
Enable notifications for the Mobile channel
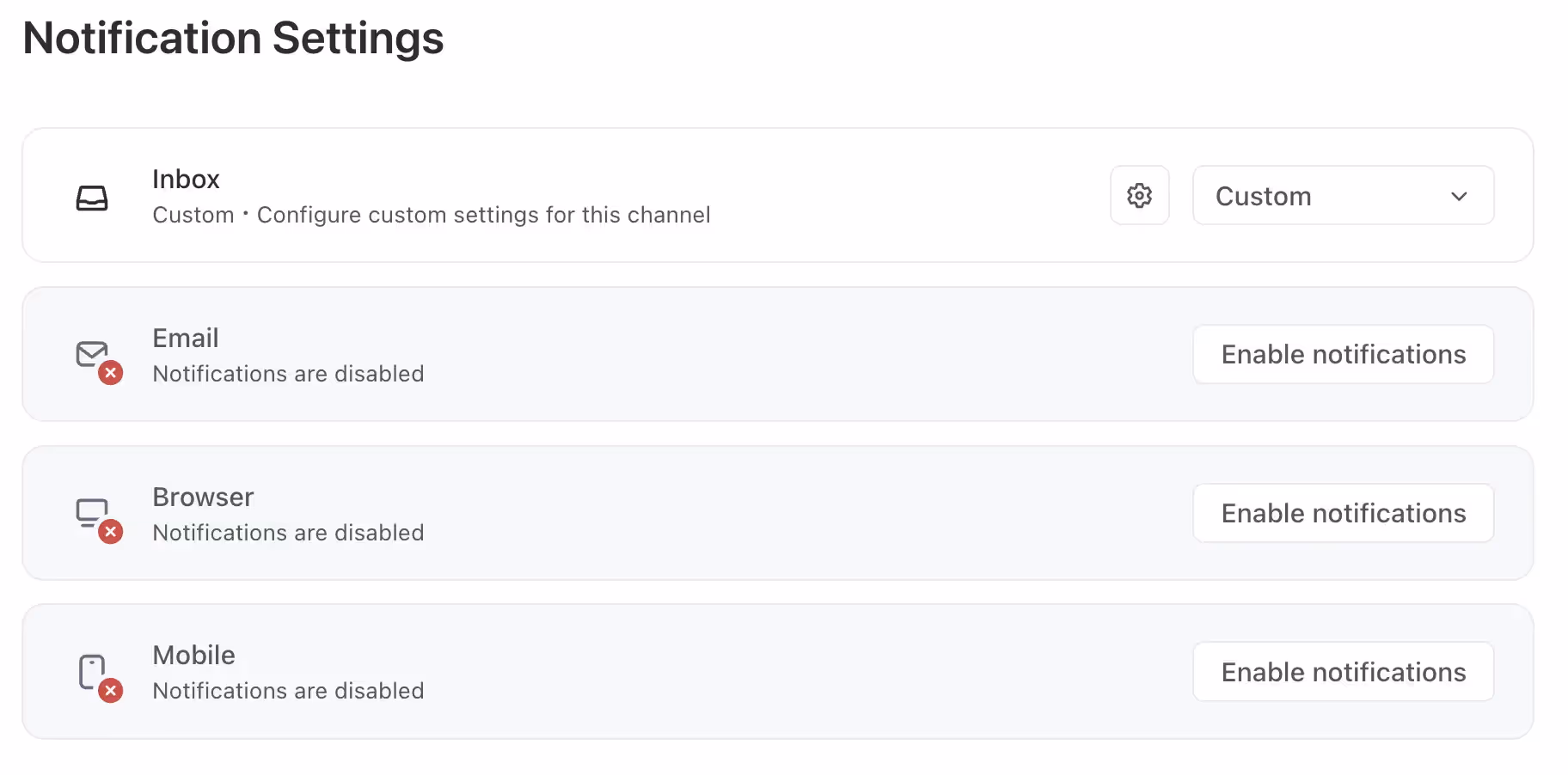click(x=1343, y=671)
